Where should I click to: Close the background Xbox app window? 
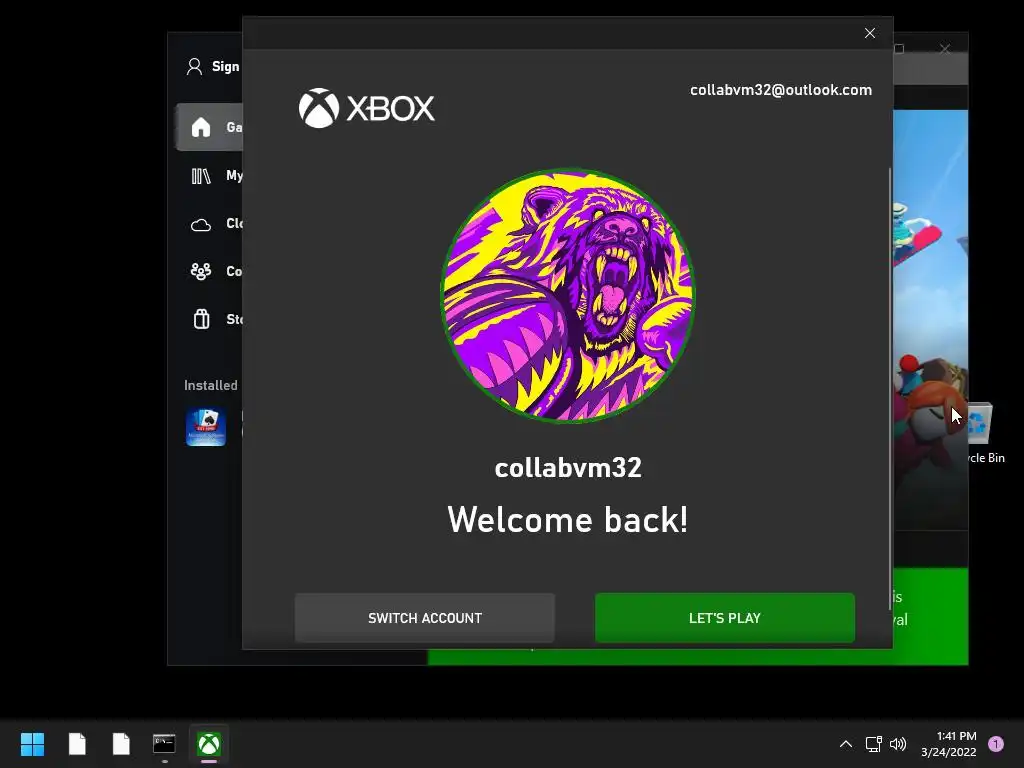945,49
